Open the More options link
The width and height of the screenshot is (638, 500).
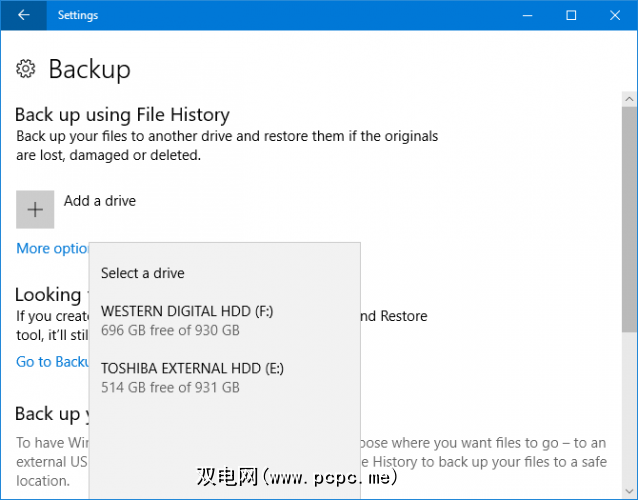tap(52, 249)
